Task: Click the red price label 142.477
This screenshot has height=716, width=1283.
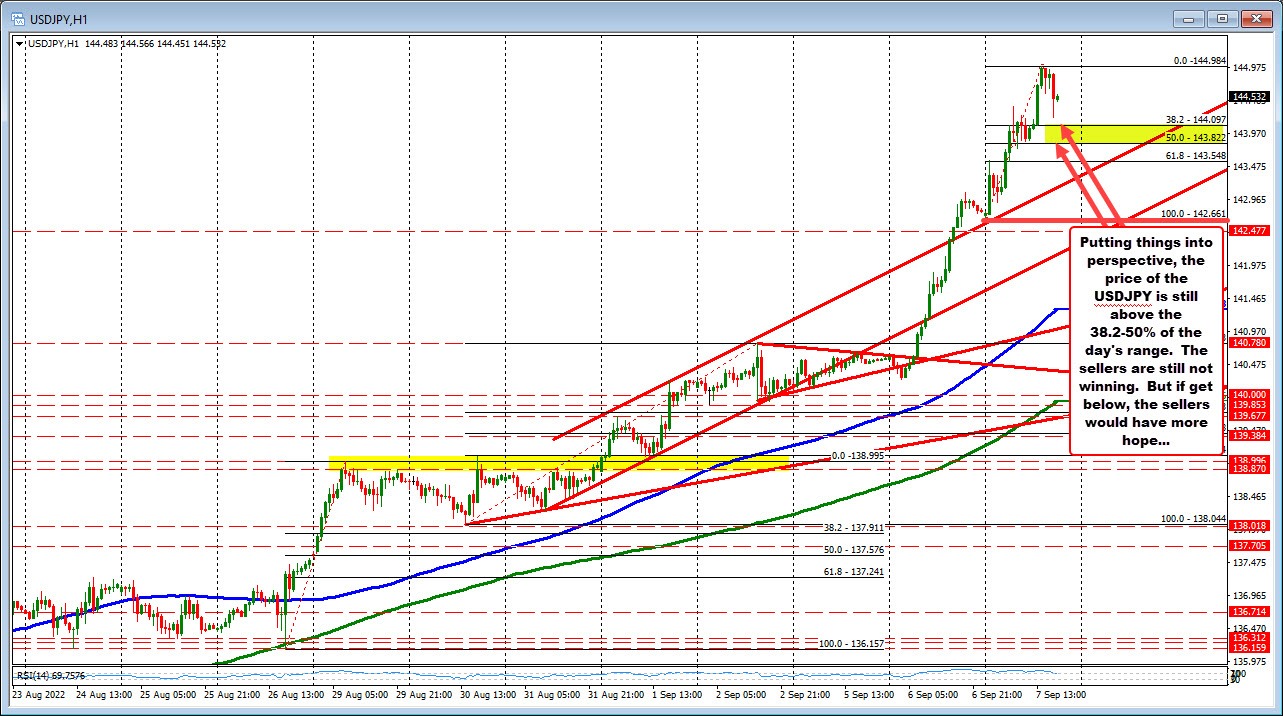Action: [x=1251, y=230]
